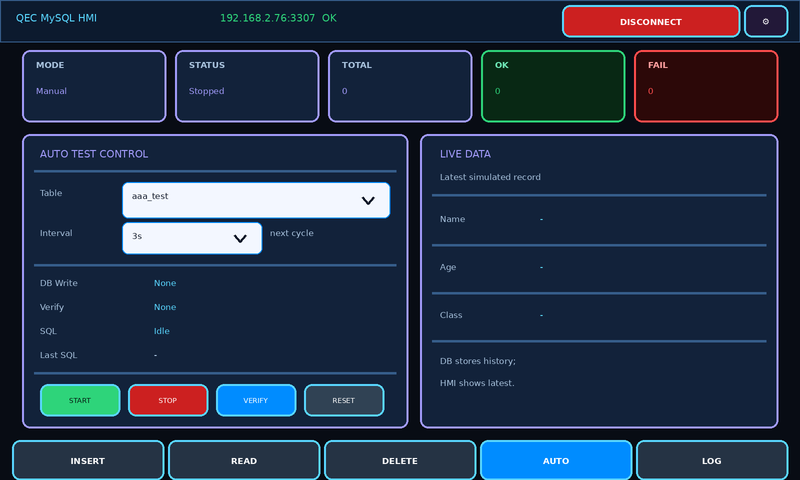Click the TOTAL counter card
800x480 pixels.
[401, 86]
